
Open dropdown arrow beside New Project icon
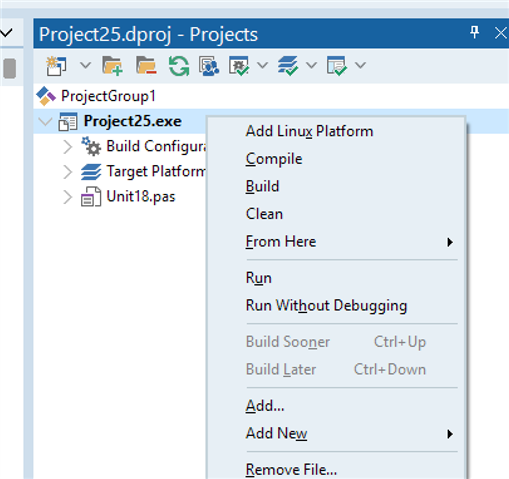86,65
